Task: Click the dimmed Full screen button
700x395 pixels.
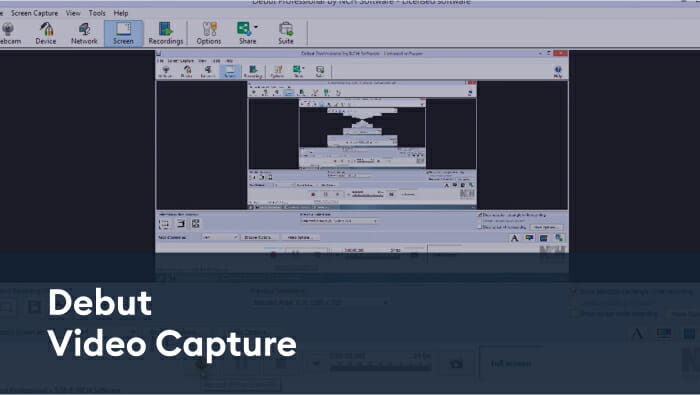Action: point(511,364)
